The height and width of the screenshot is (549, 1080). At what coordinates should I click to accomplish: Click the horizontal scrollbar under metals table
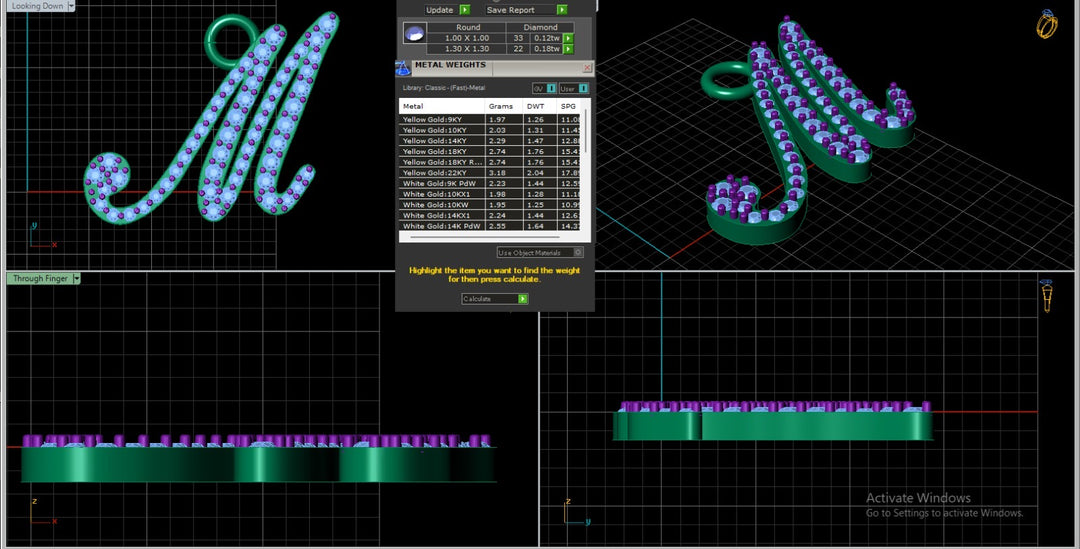click(x=490, y=238)
